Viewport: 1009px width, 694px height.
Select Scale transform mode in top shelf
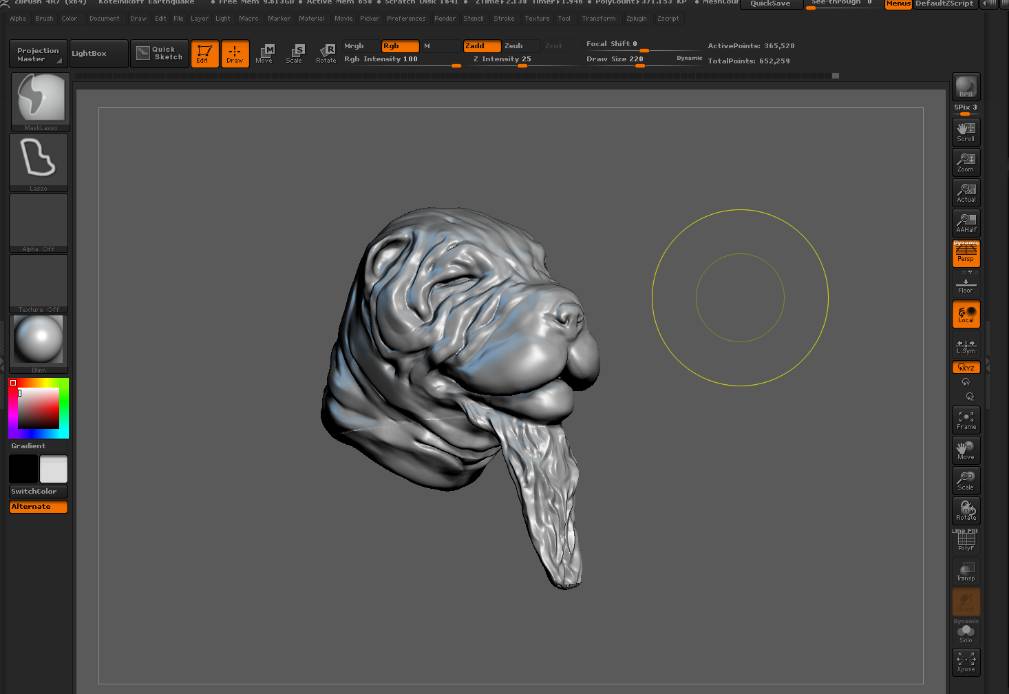point(295,53)
